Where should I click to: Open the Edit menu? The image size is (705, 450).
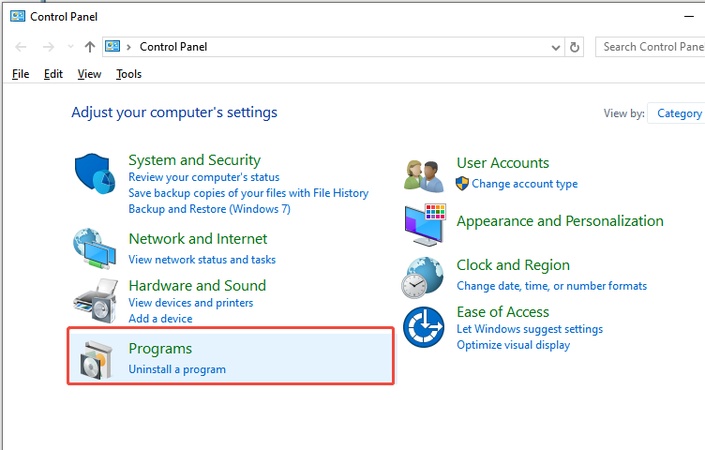pyautogui.click(x=53, y=74)
